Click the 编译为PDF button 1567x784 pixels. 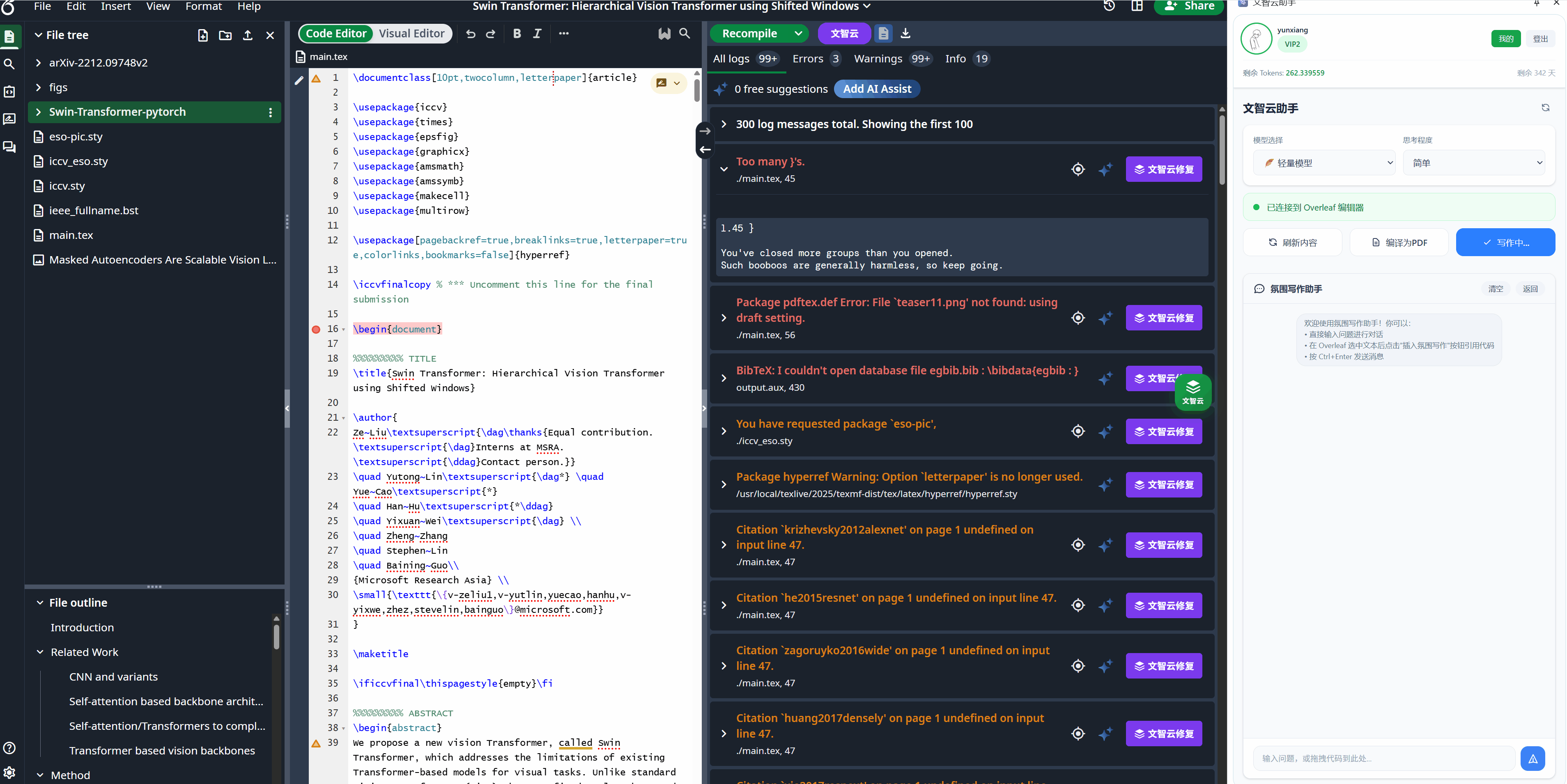tap(1399, 243)
